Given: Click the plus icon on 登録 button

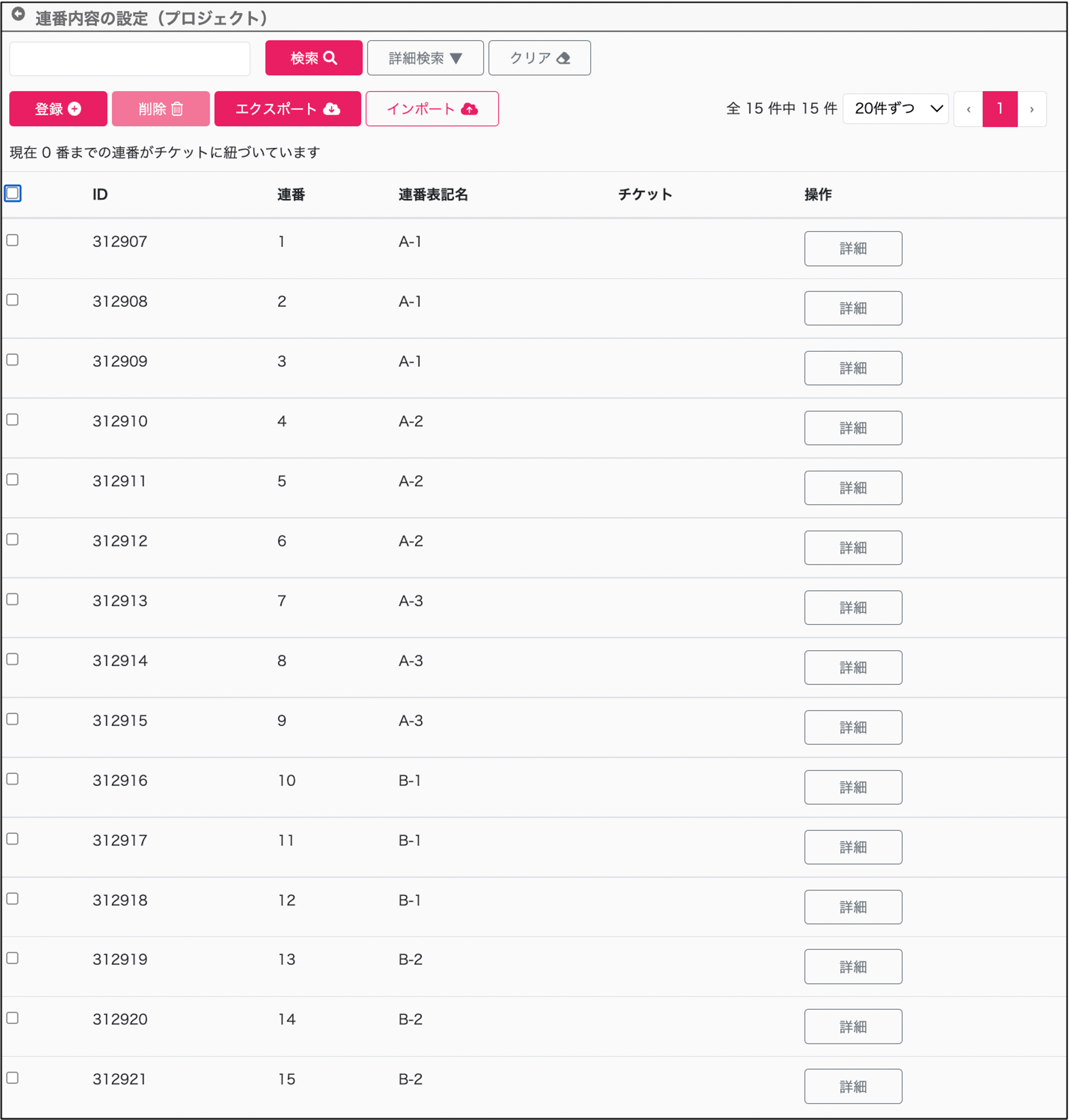Looking at the screenshot, I should pos(74,108).
